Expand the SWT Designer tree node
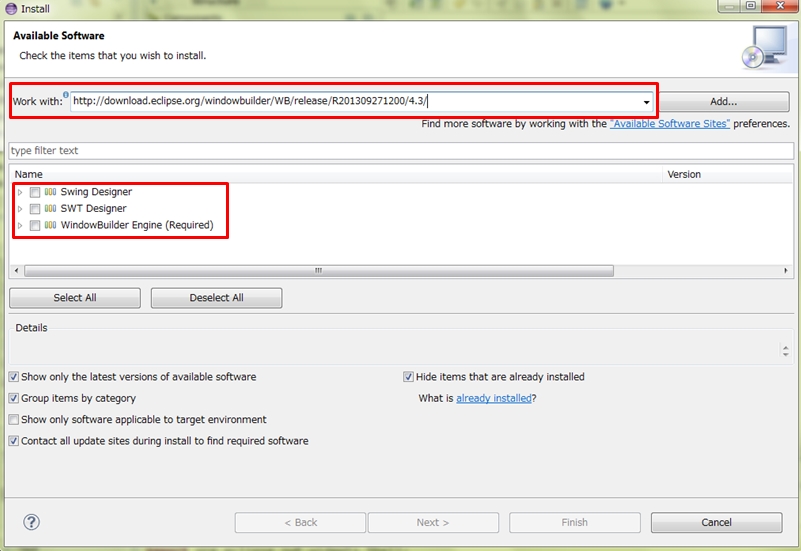This screenshot has height=551, width=801. (20, 209)
